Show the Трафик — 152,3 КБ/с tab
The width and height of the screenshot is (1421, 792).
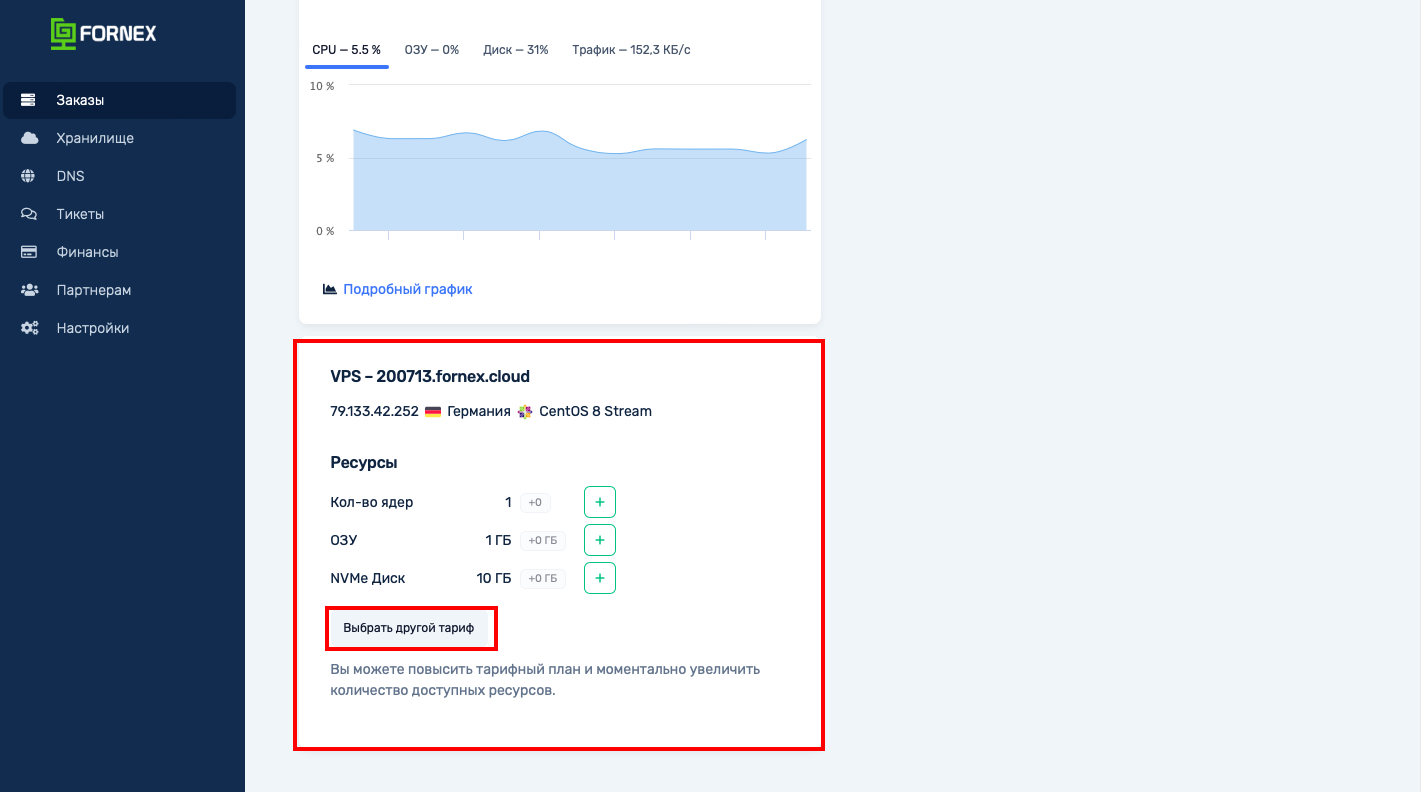pyautogui.click(x=631, y=50)
